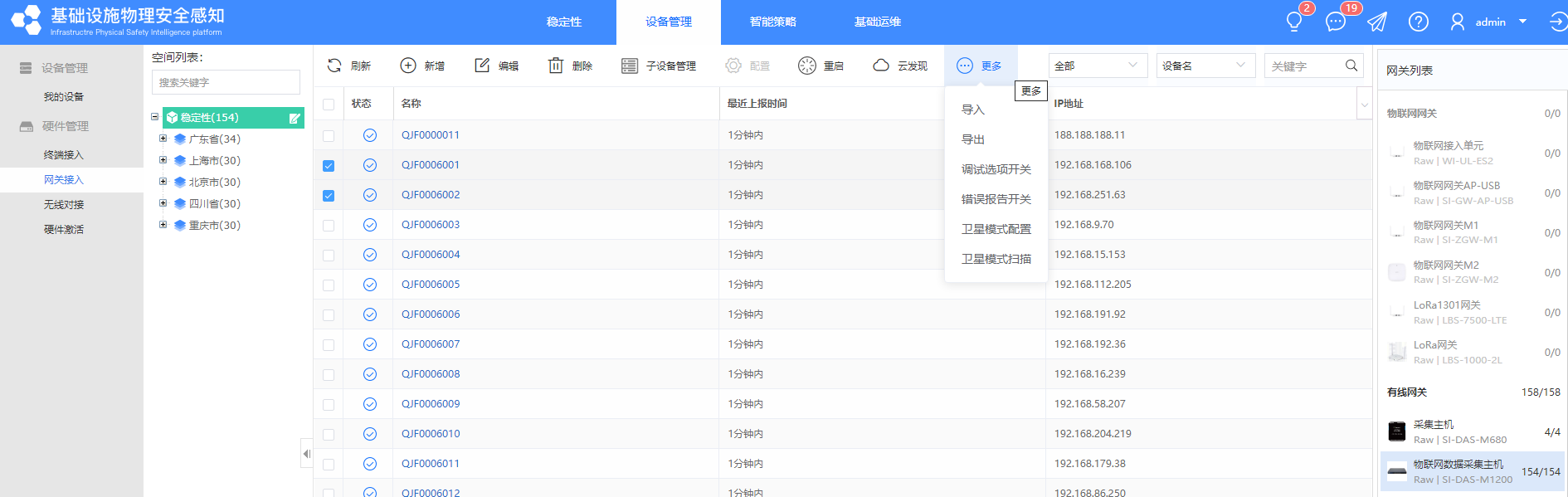This screenshot has width=1568, height=497.
Task: Click the delete (删除) trash icon
Action: coord(556,66)
